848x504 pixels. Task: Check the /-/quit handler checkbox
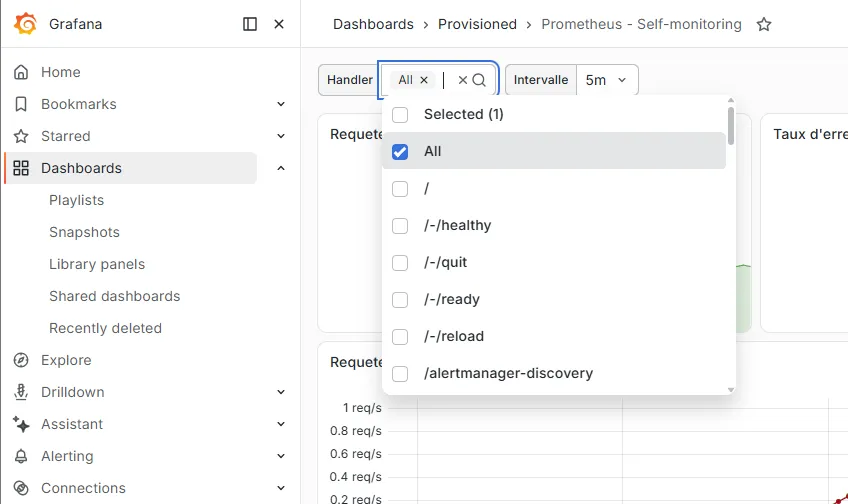pyautogui.click(x=400, y=263)
